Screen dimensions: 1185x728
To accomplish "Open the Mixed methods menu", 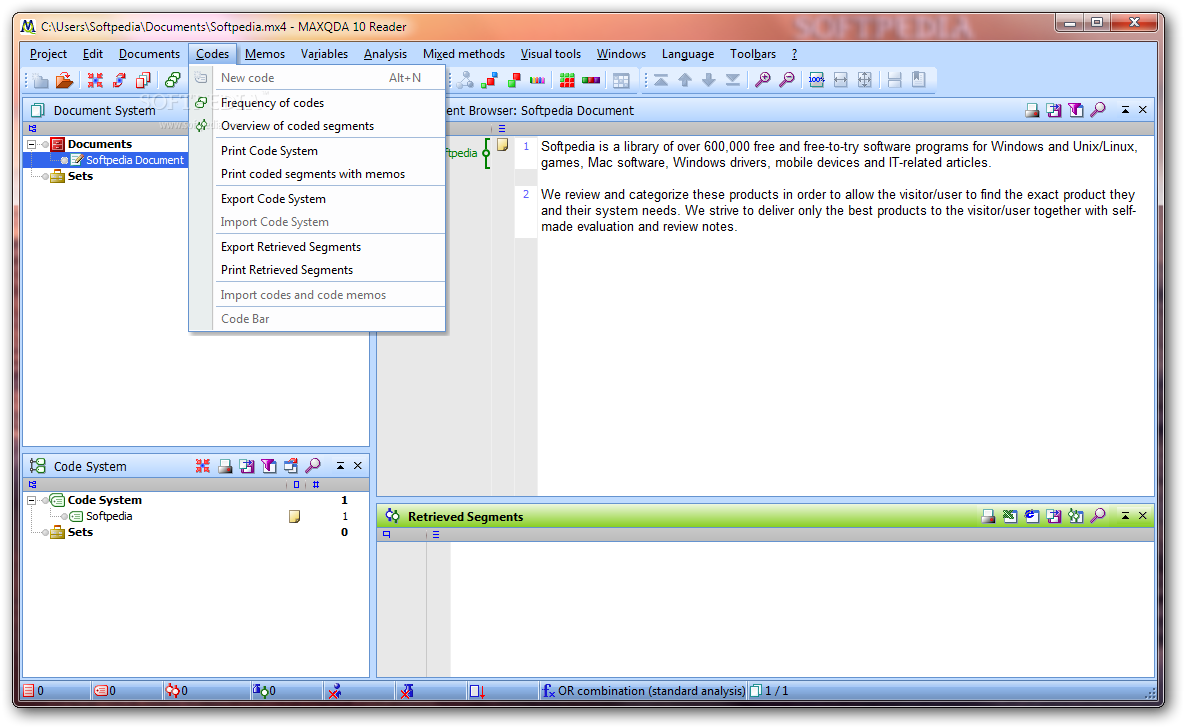I will [x=464, y=54].
